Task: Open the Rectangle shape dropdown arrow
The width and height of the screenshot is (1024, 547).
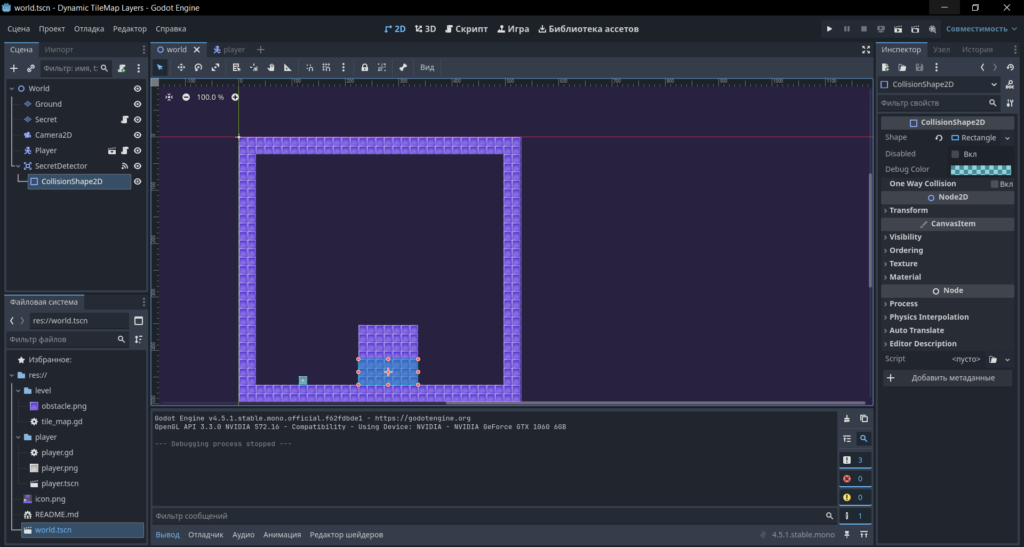Action: (x=1007, y=138)
